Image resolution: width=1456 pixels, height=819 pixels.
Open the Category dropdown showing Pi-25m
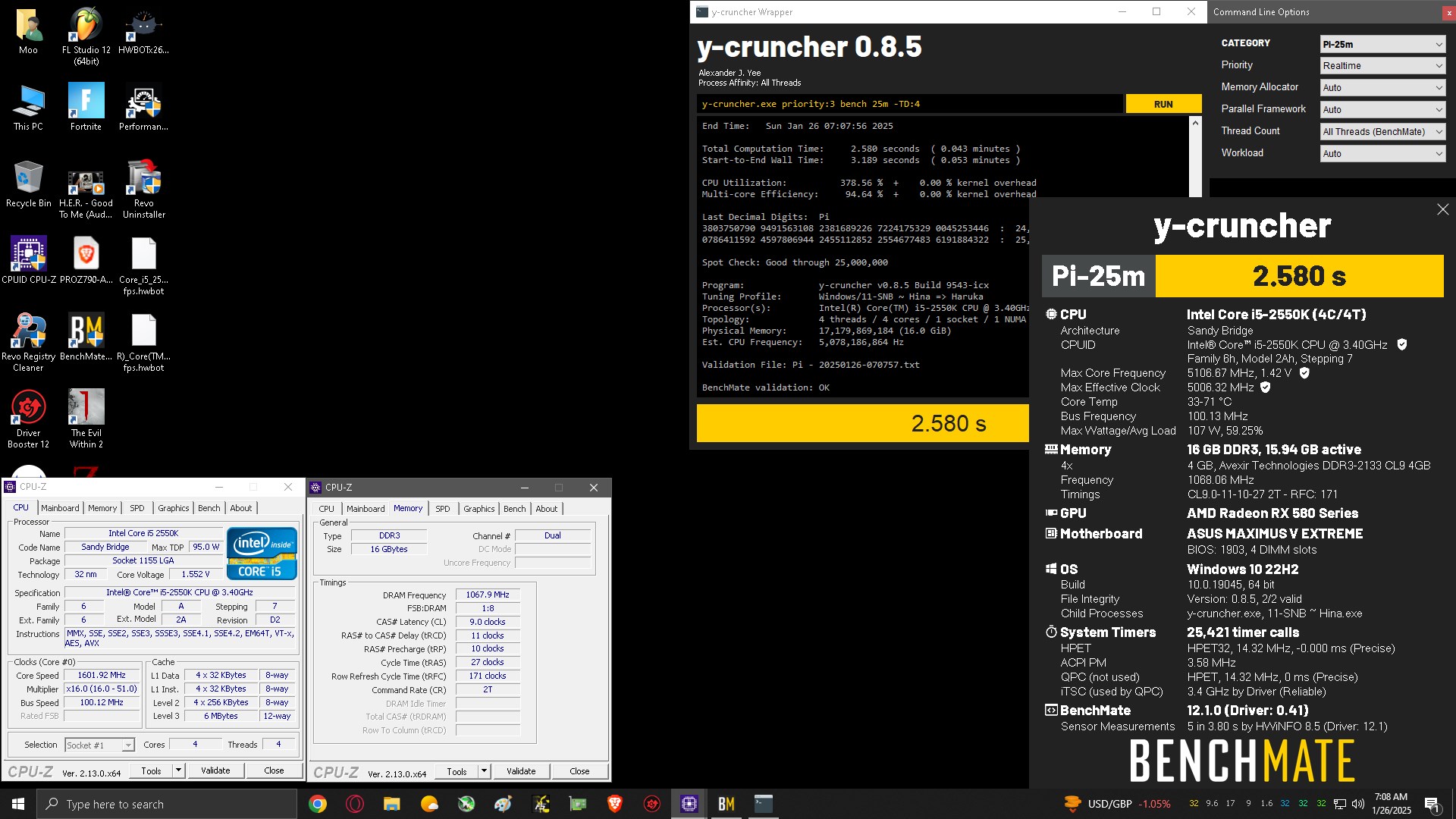tap(1382, 44)
